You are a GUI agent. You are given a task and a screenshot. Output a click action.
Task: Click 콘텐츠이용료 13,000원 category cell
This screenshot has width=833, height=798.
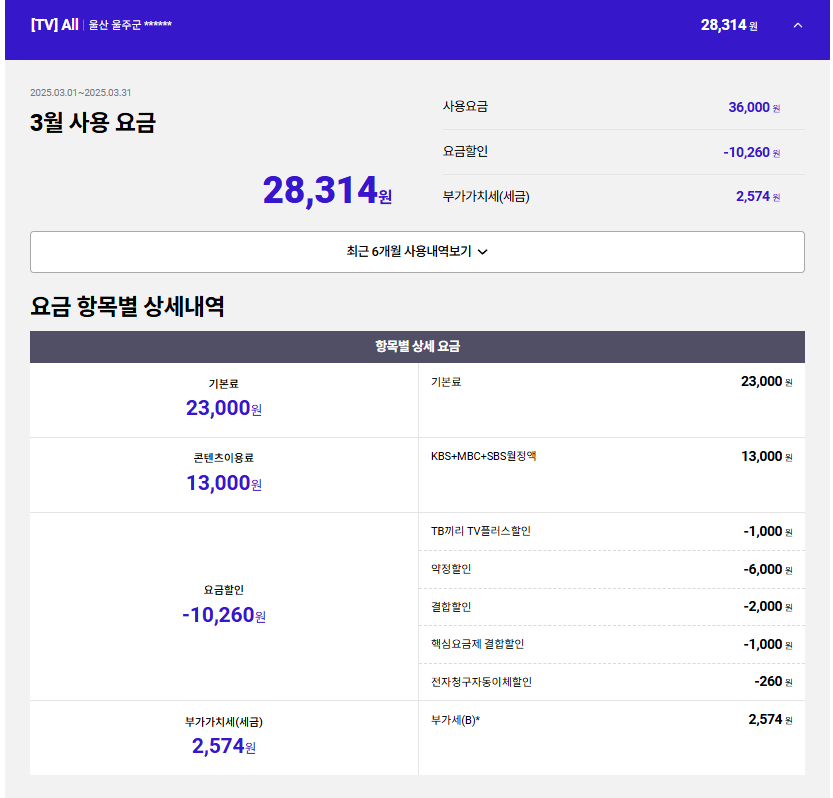[x=224, y=475]
